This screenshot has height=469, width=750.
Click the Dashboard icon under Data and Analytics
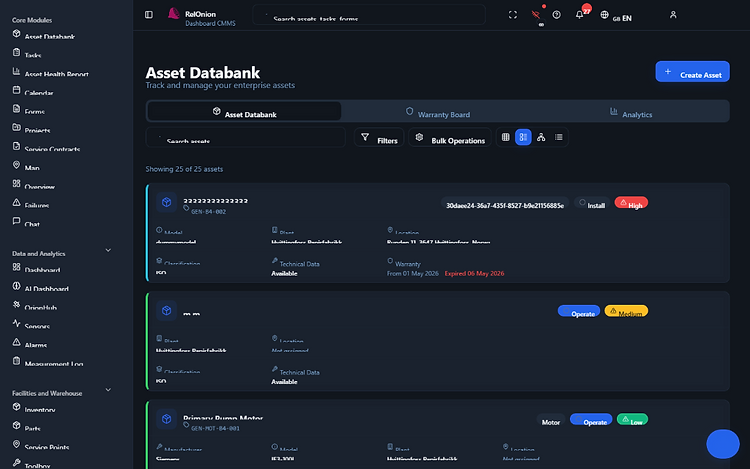point(16,267)
